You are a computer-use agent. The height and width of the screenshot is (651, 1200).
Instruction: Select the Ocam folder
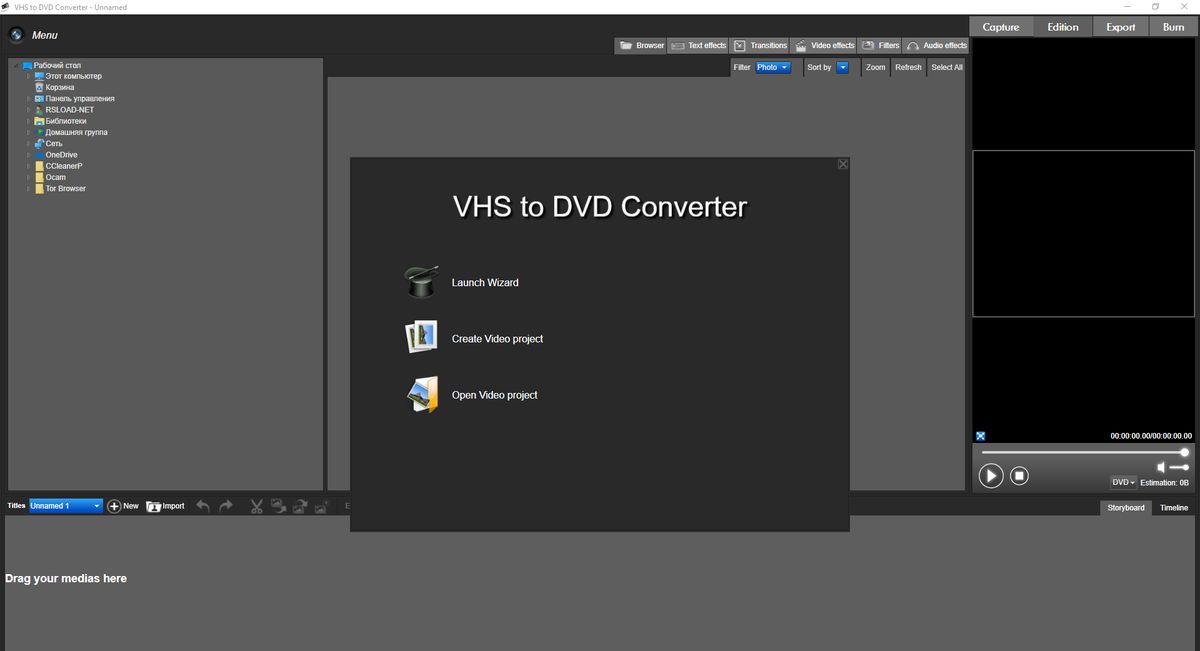(56, 177)
